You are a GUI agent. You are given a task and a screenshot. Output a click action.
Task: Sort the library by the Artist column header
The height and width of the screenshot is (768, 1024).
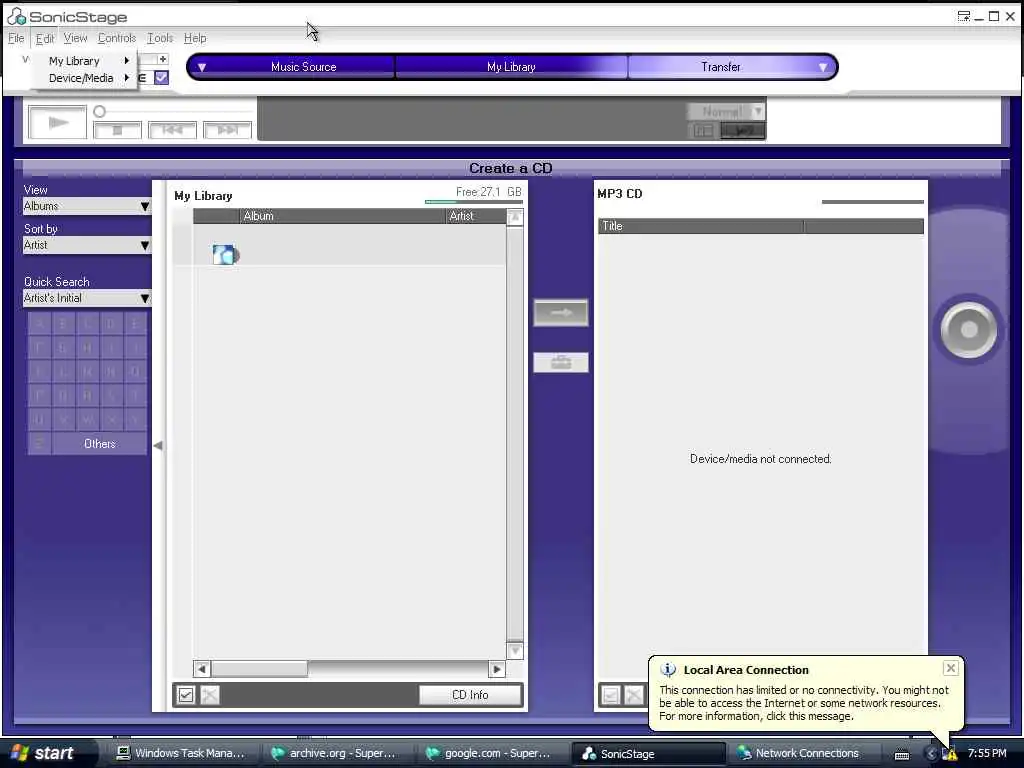click(476, 216)
